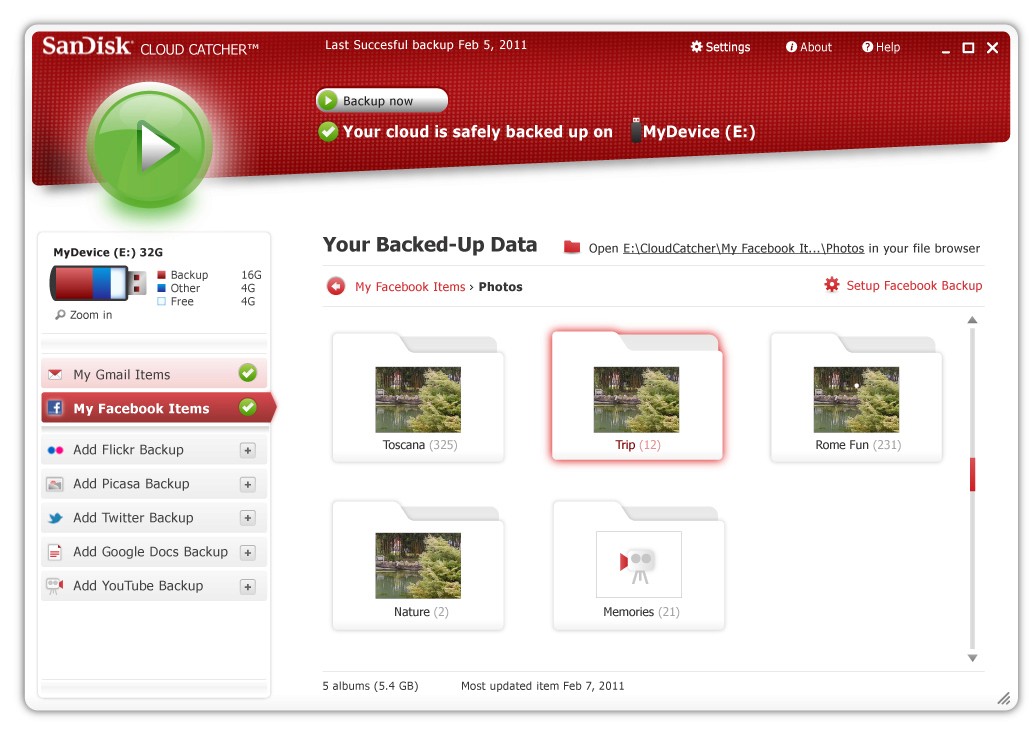Click plus button for Add Flickr Backup
This screenshot has height=732, width=1032.
247,450
